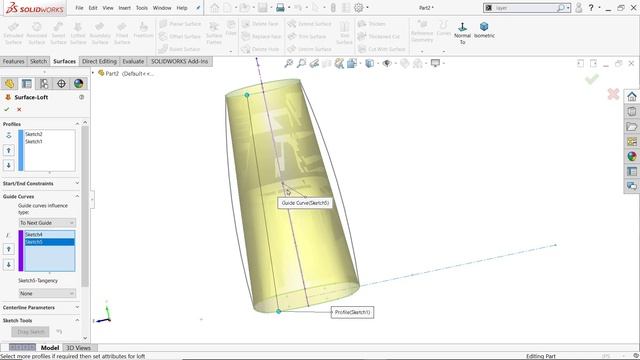This screenshot has height=360, width=640.
Task: Click large green confirm checkmark in viewport
Action: [x=592, y=78]
